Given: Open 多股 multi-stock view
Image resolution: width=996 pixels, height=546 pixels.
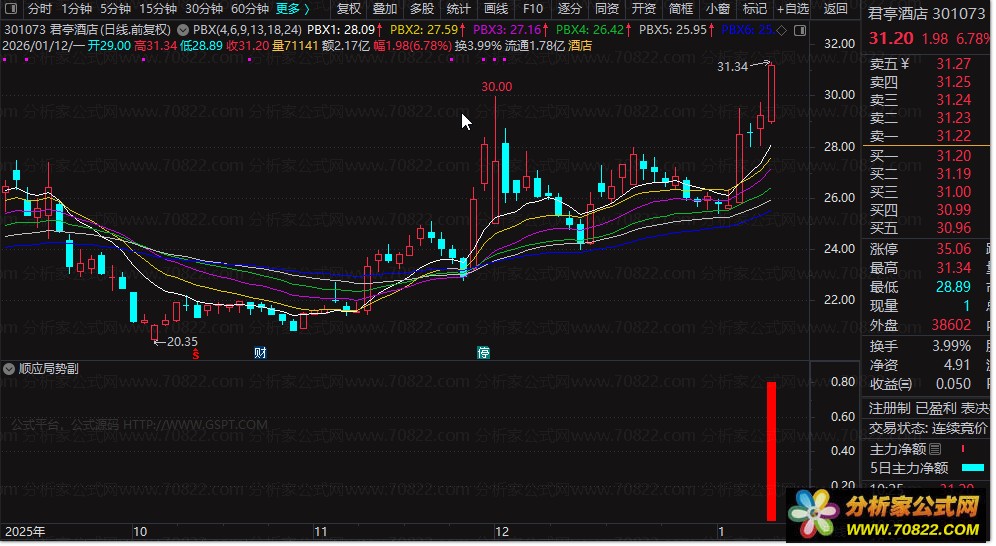Looking at the screenshot, I should coord(422,9).
